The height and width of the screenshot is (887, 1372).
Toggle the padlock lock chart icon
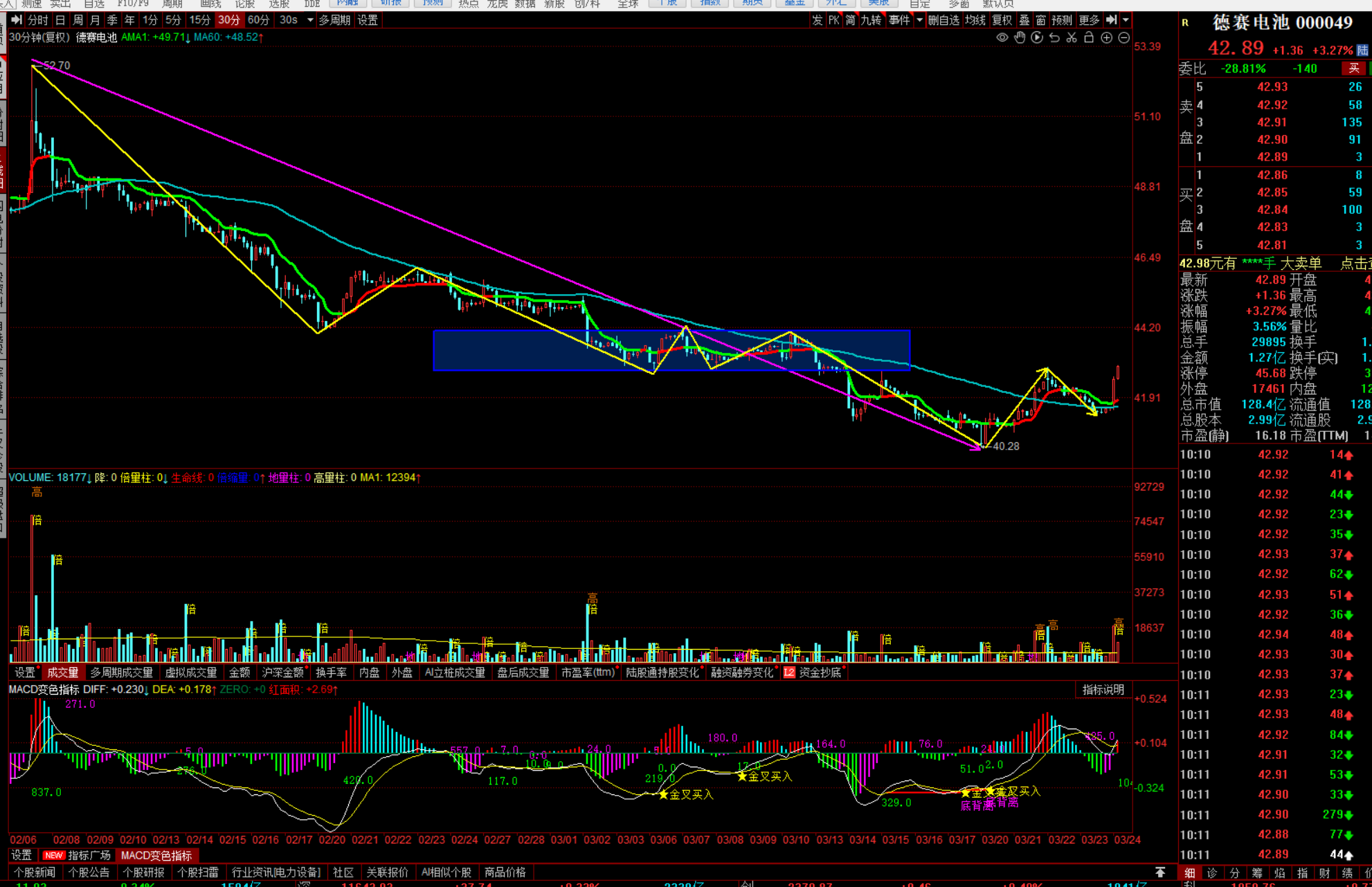coord(1089,38)
